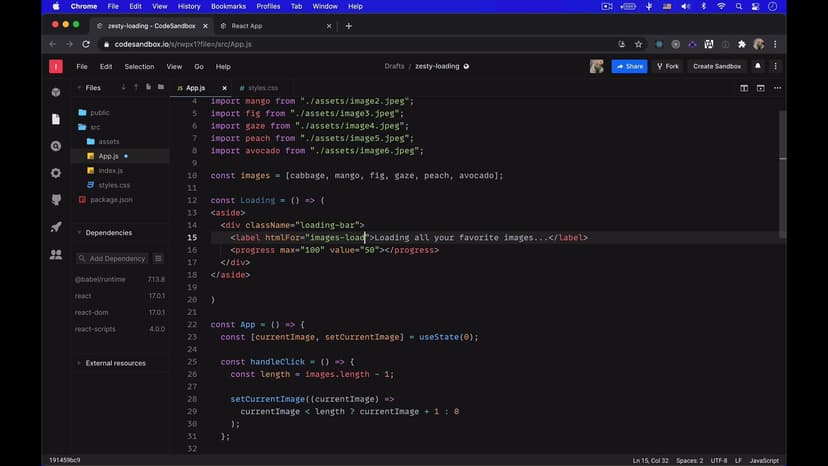
Task: Toggle the preview window icon
Action: tap(760, 88)
